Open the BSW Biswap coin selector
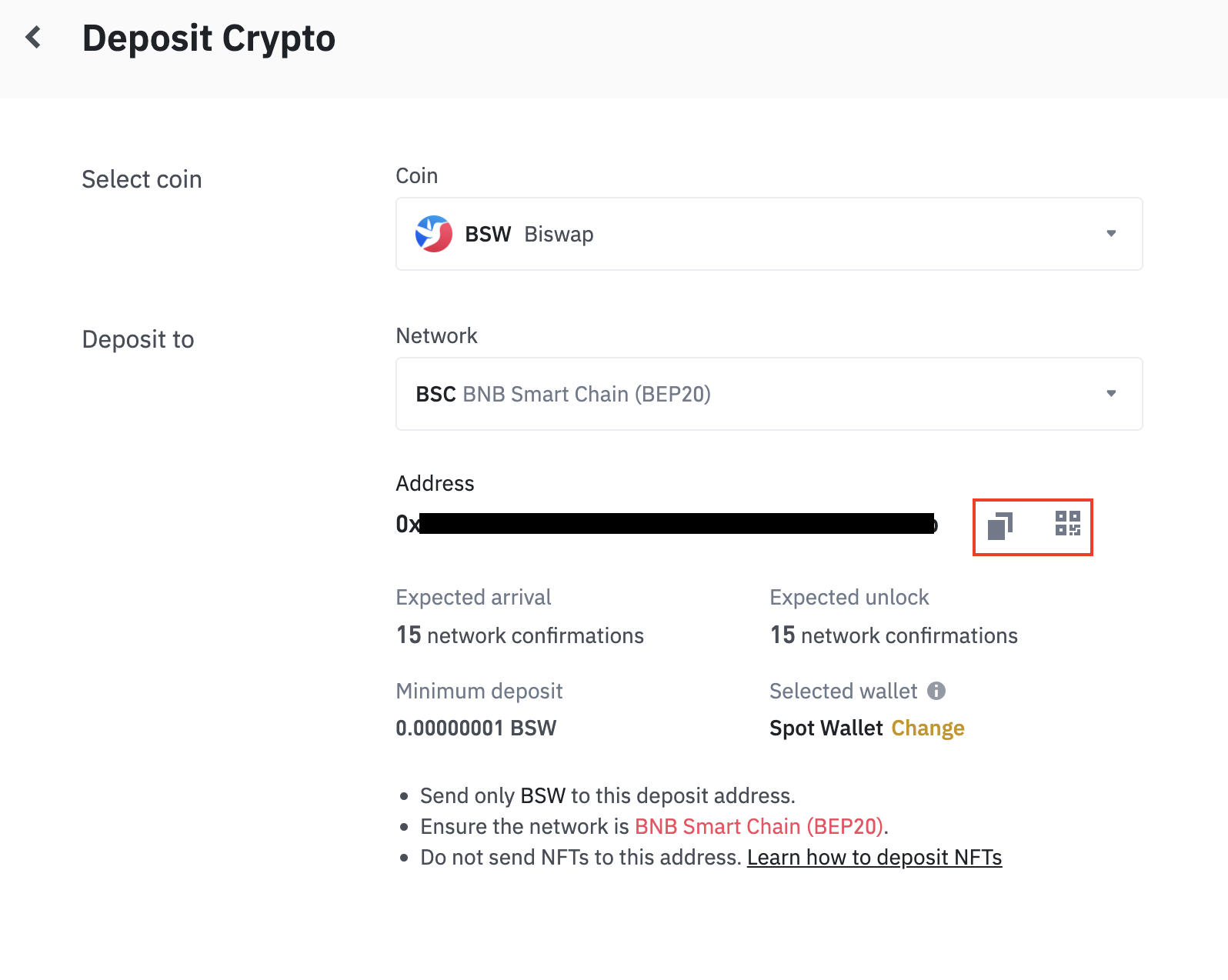 point(769,234)
